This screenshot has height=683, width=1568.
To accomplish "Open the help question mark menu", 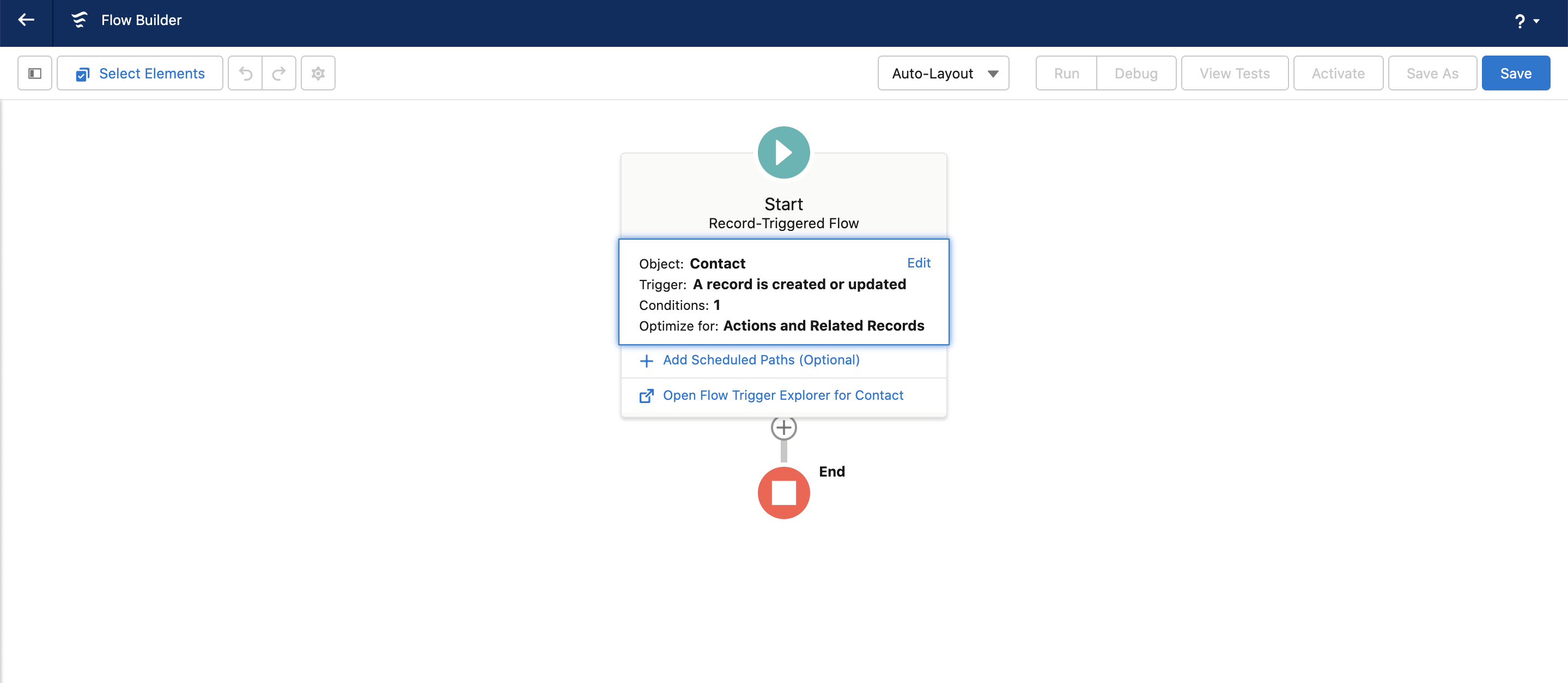I will click(x=1527, y=21).
